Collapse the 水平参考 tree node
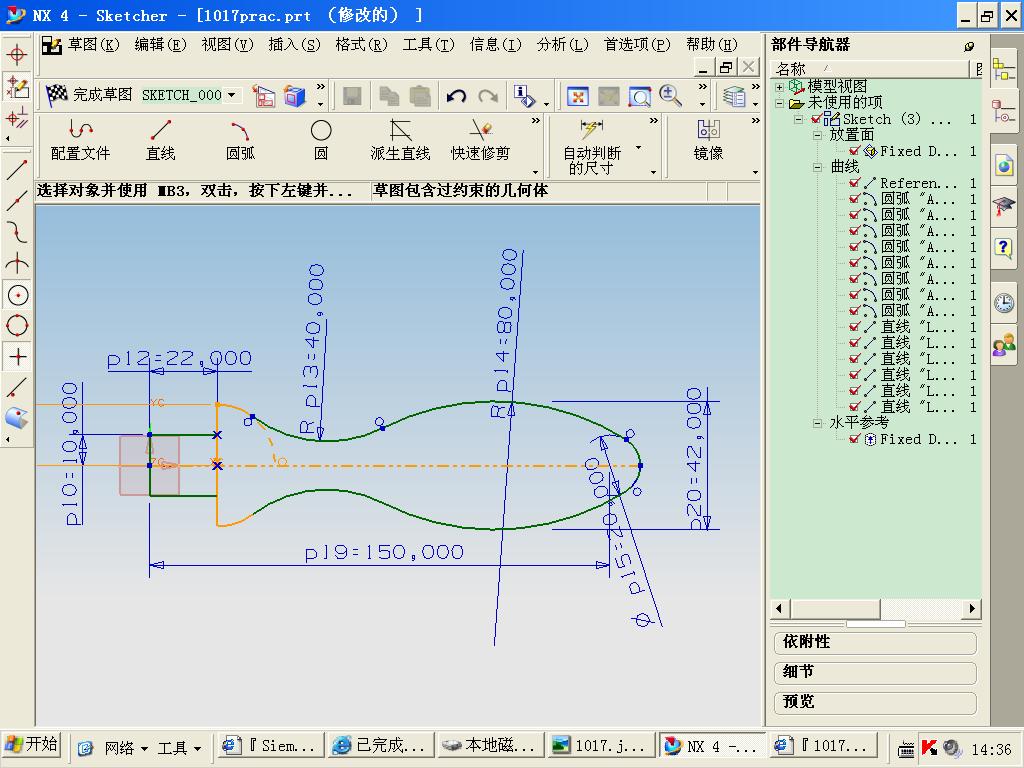This screenshot has height=768, width=1024. coord(817,423)
